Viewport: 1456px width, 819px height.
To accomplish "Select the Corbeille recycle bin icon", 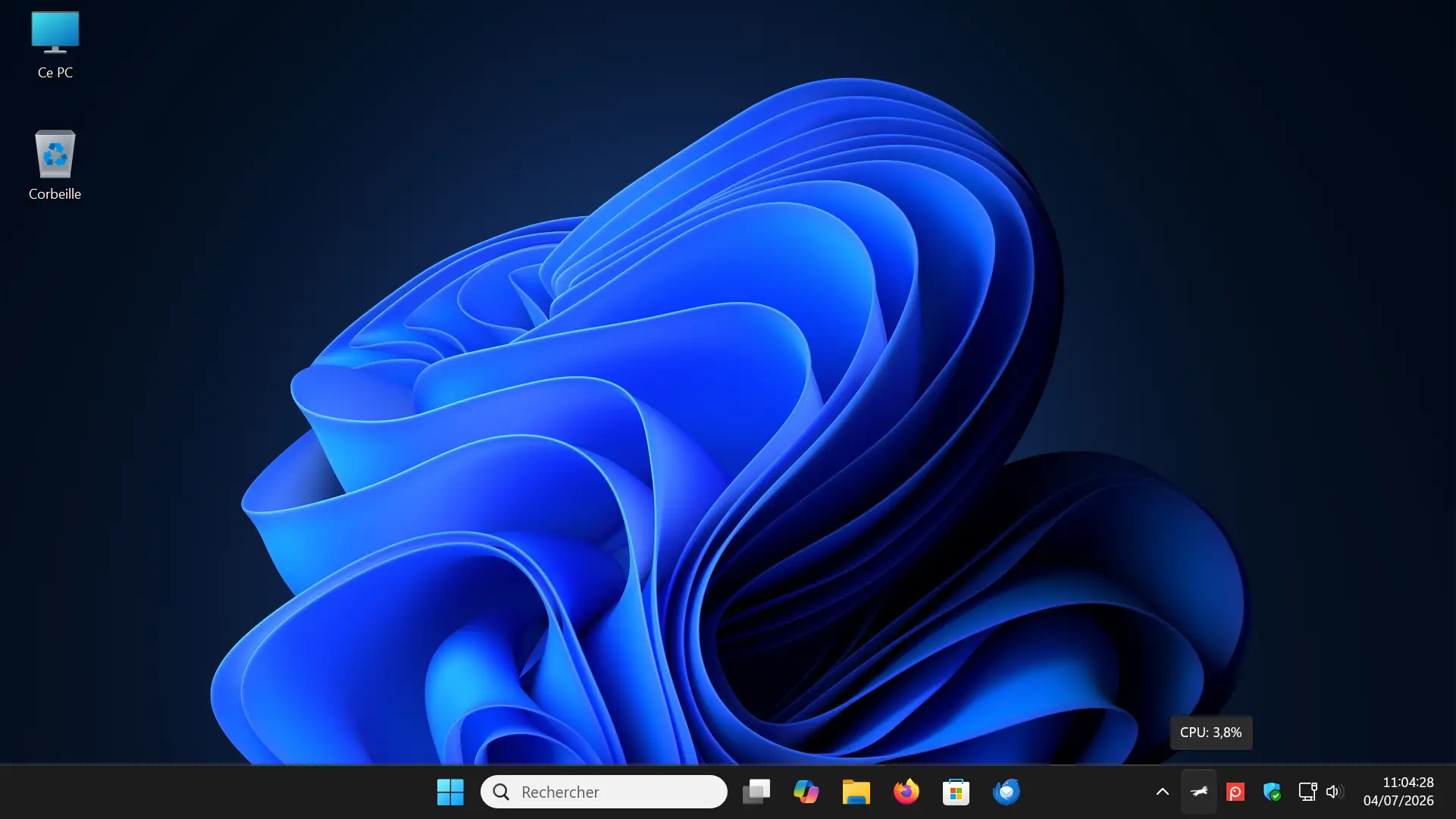I will tap(55, 165).
